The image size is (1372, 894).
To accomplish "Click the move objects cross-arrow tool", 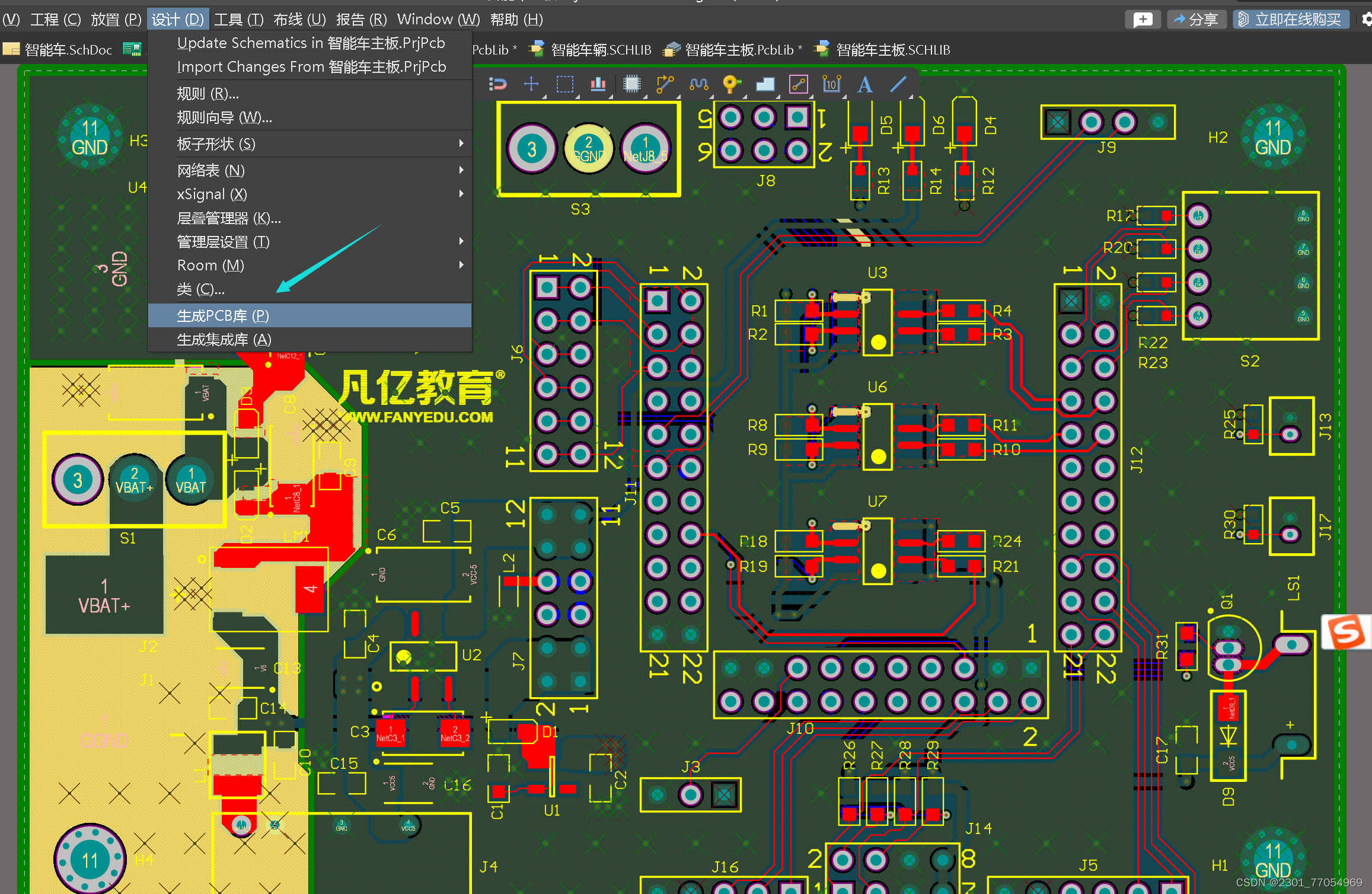I will pyautogui.click(x=531, y=84).
